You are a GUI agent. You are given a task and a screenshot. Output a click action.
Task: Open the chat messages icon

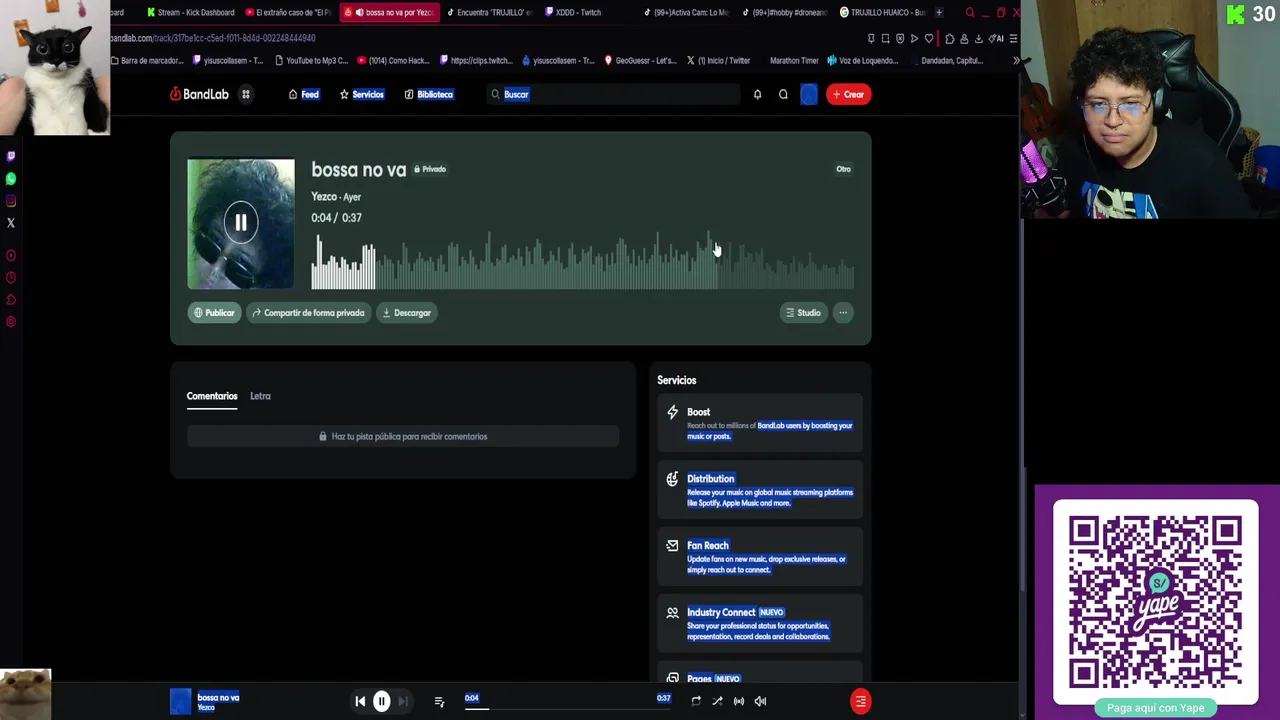[783, 94]
